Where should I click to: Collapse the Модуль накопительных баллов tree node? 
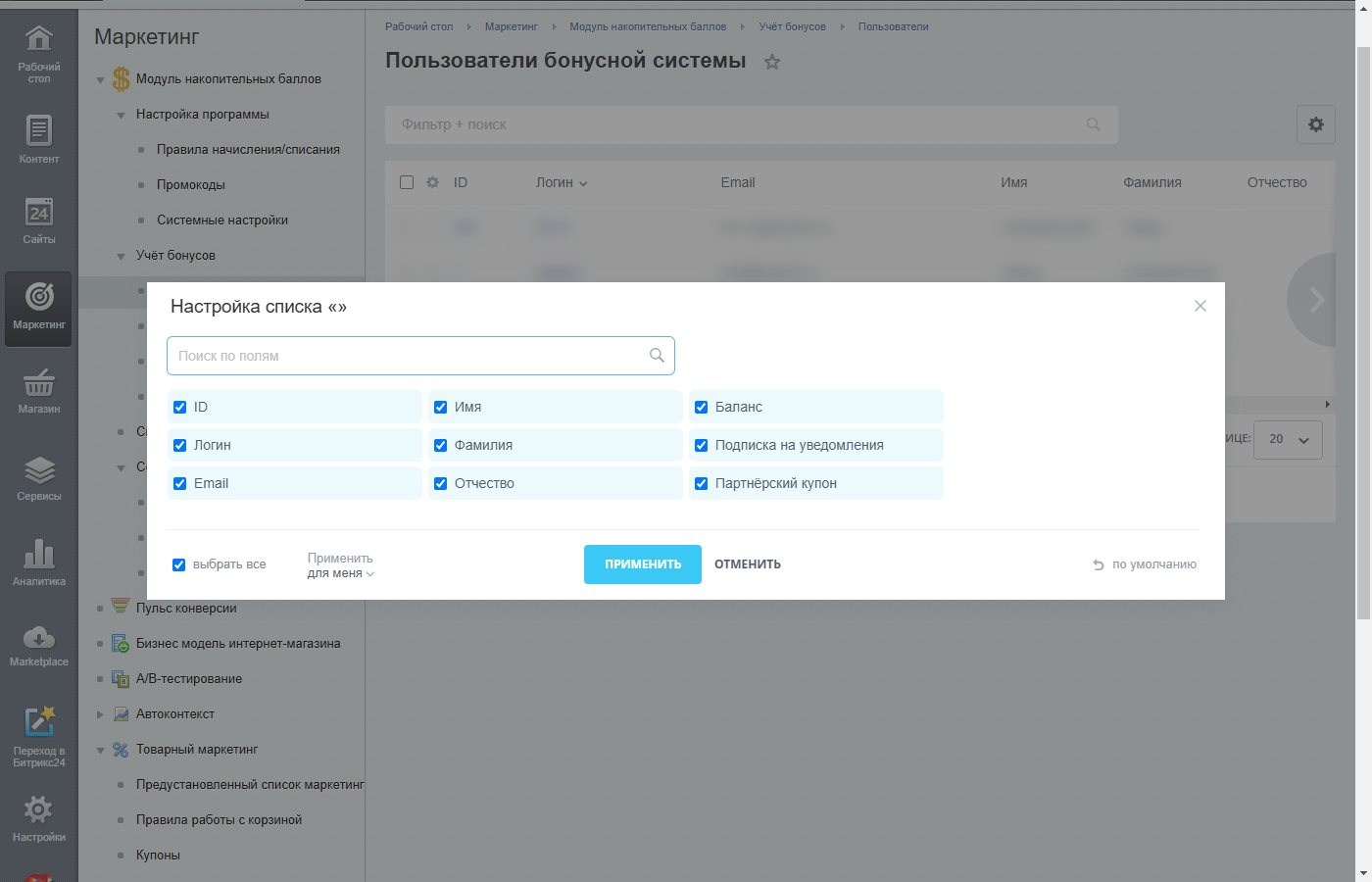pyautogui.click(x=100, y=79)
